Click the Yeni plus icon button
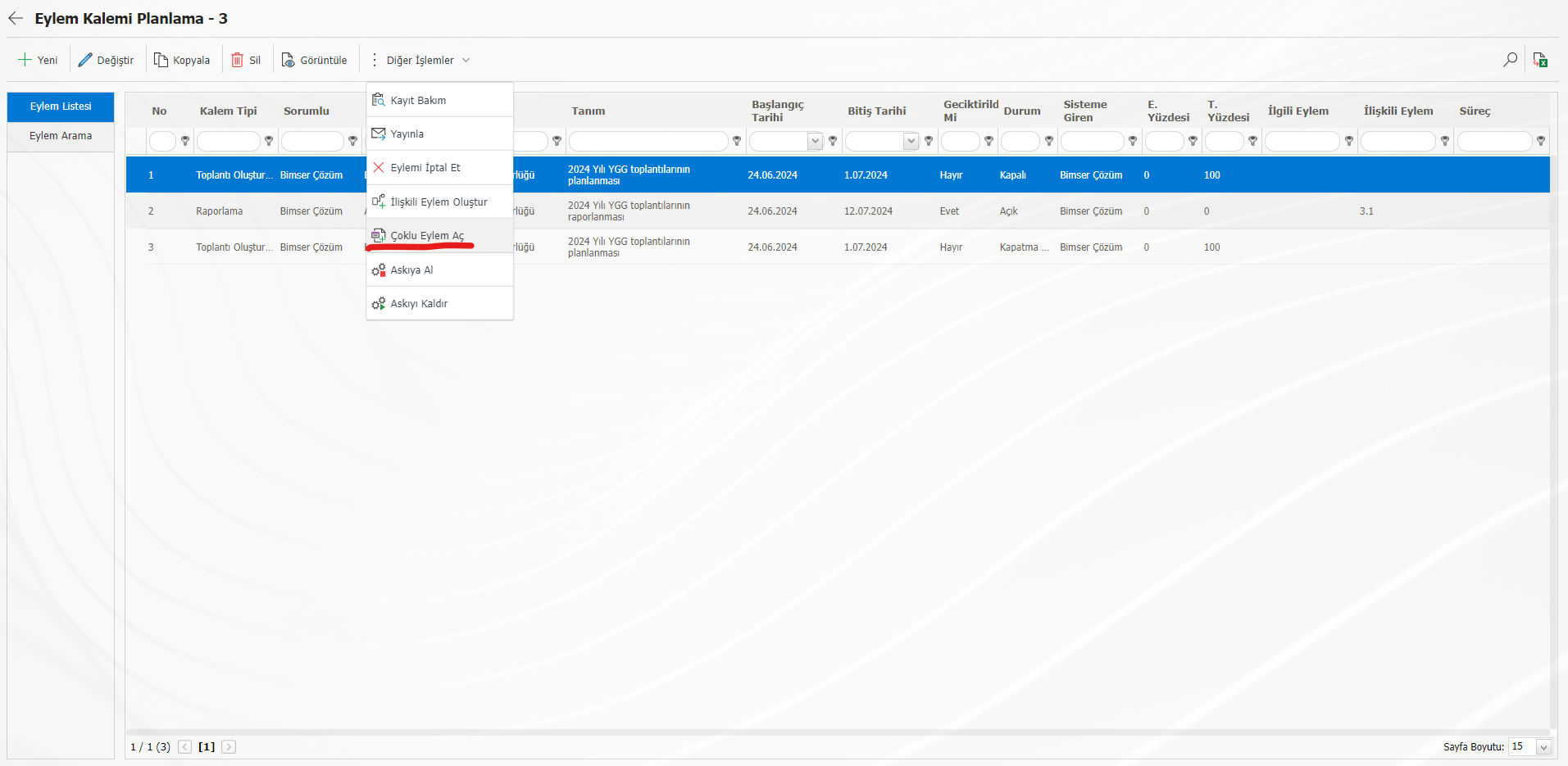The width and height of the screenshot is (1568, 766). 38,60
